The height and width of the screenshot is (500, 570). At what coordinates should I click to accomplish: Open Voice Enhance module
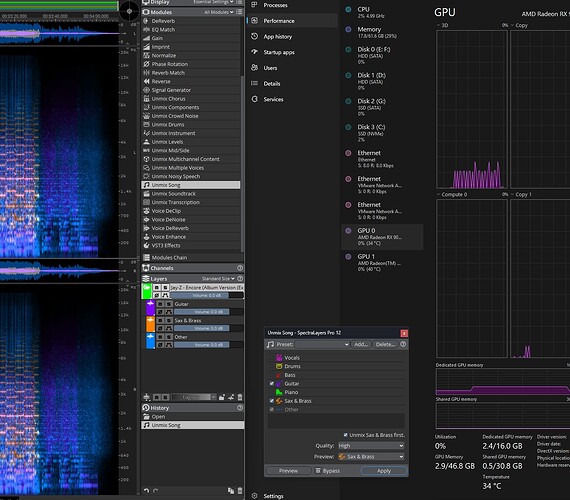click(x=190, y=237)
